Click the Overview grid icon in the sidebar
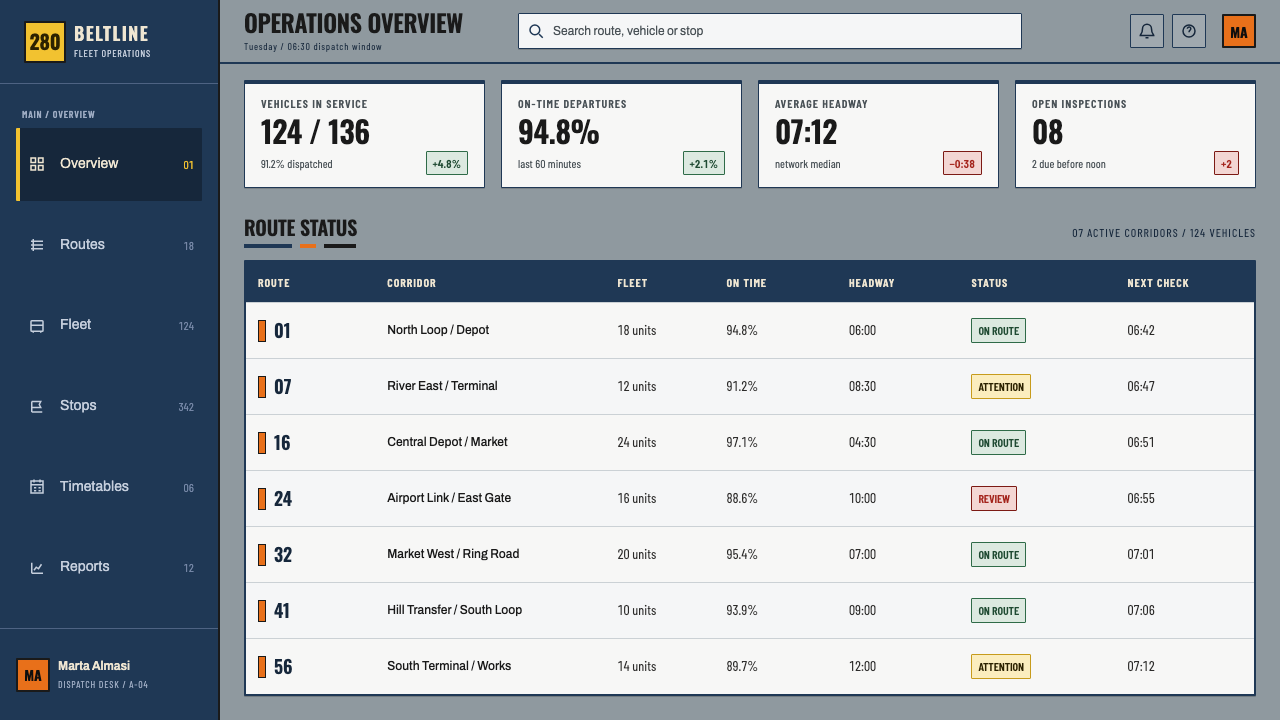Screen dimensions: 1280x720 [37, 164]
